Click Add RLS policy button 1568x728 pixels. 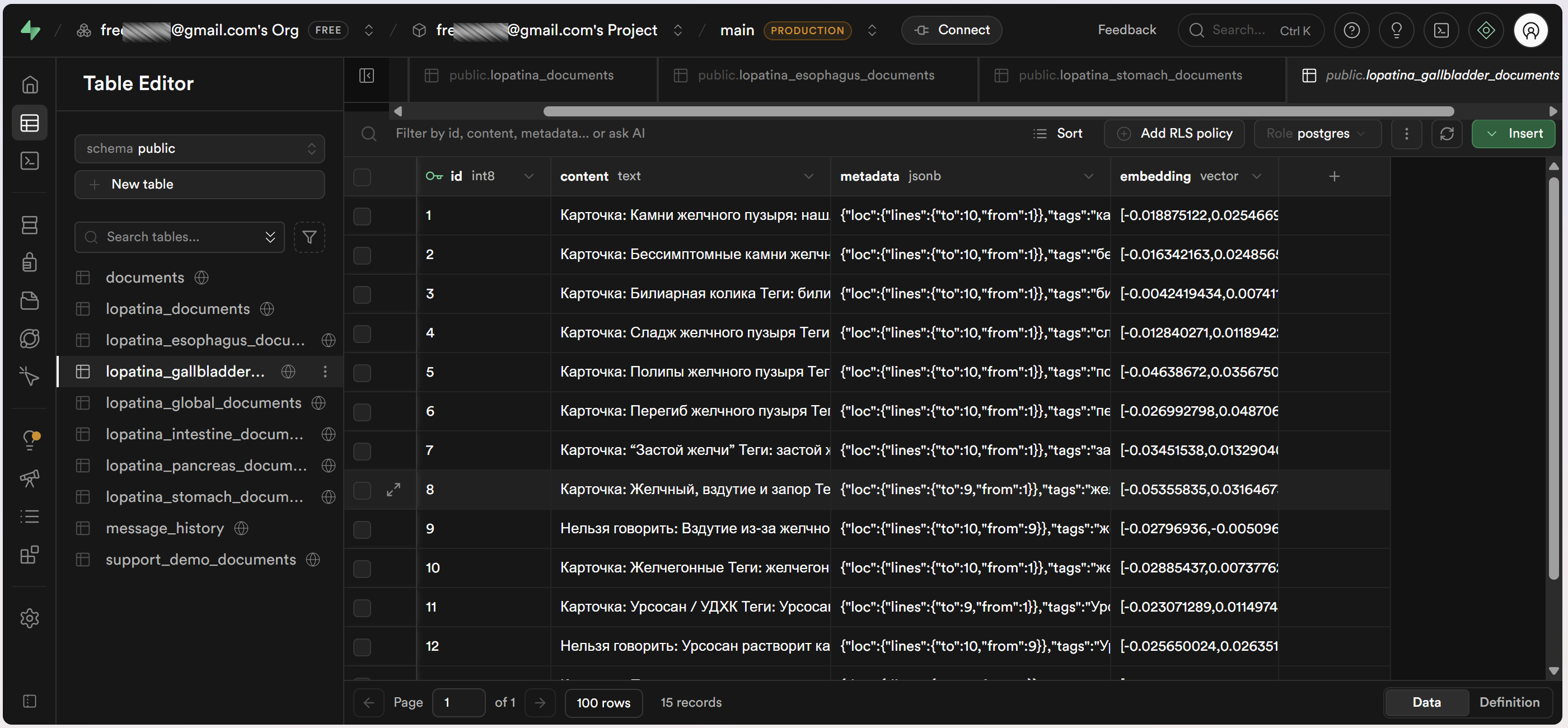tap(1174, 133)
